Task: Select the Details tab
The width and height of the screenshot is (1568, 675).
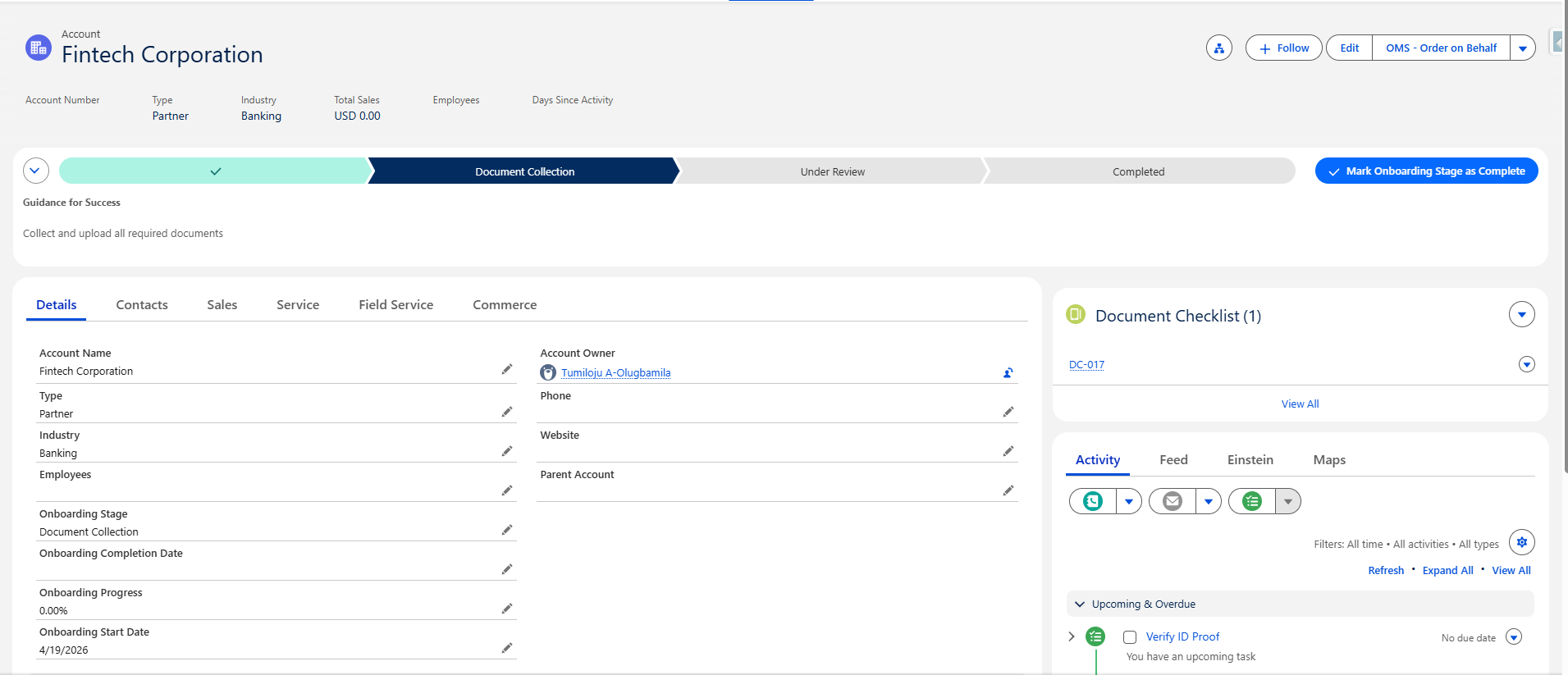Action: (57, 304)
